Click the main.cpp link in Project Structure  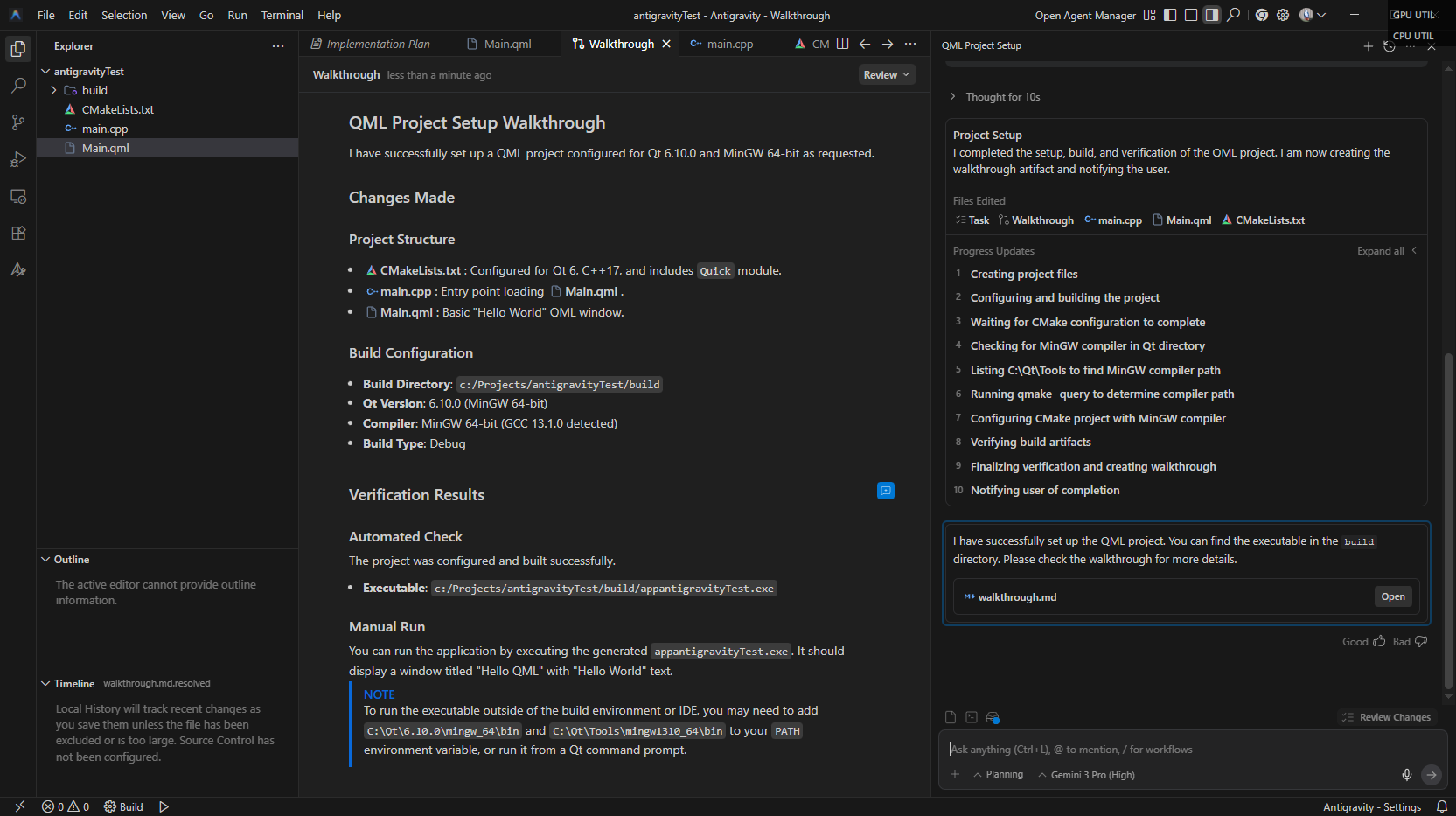(398, 291)
